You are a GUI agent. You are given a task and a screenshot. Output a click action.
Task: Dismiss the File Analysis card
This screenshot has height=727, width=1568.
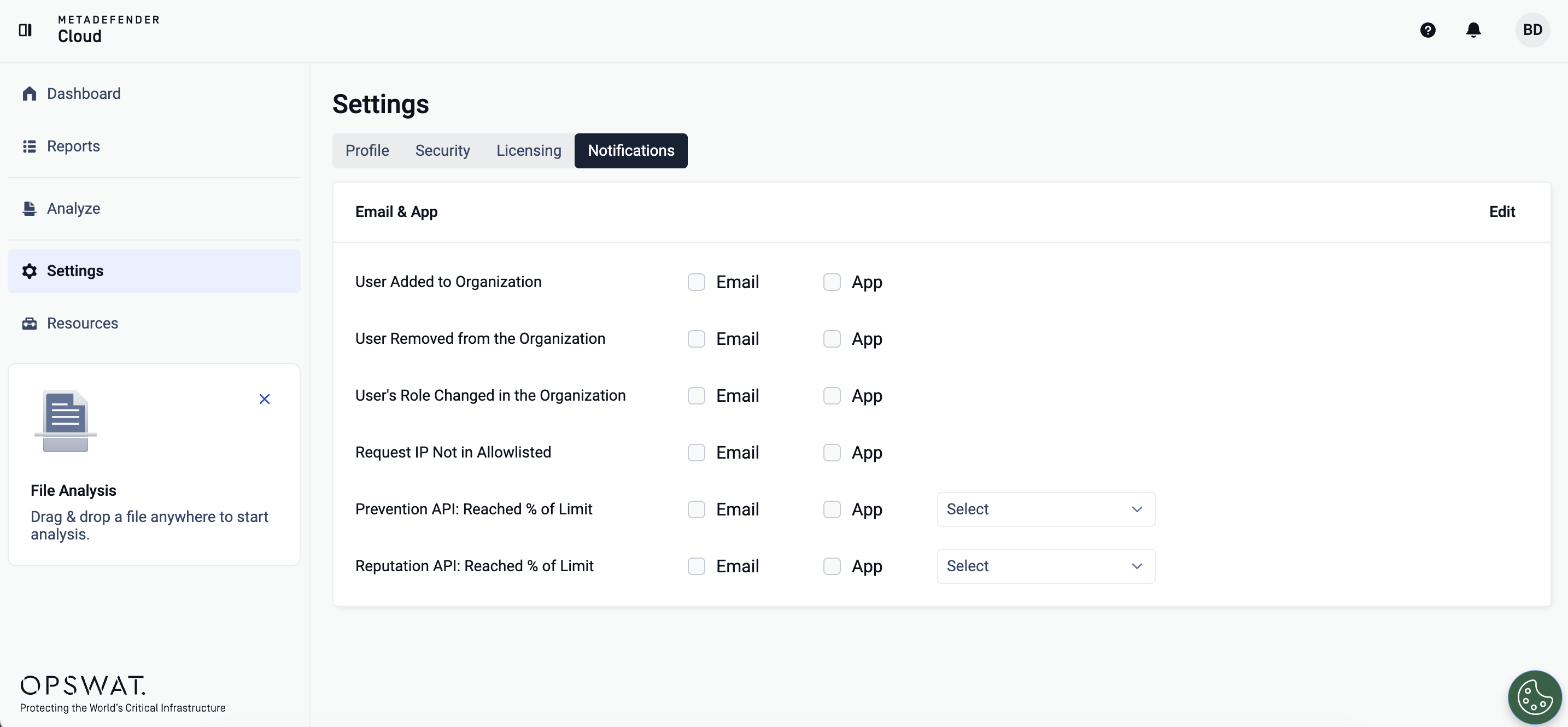264,399
